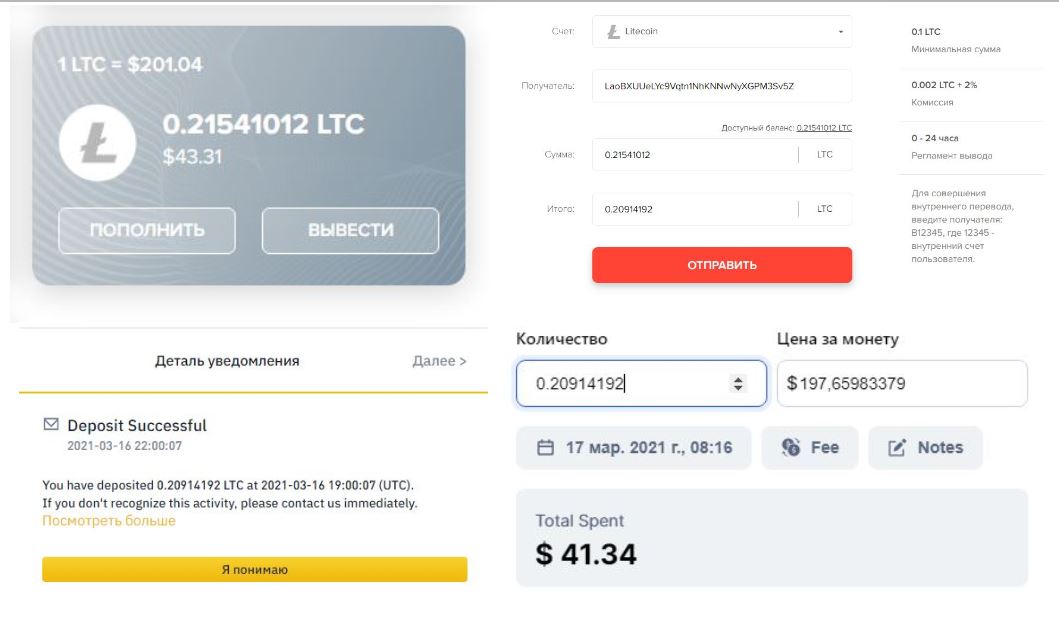Click the Fee coin icon

point(791,448)
